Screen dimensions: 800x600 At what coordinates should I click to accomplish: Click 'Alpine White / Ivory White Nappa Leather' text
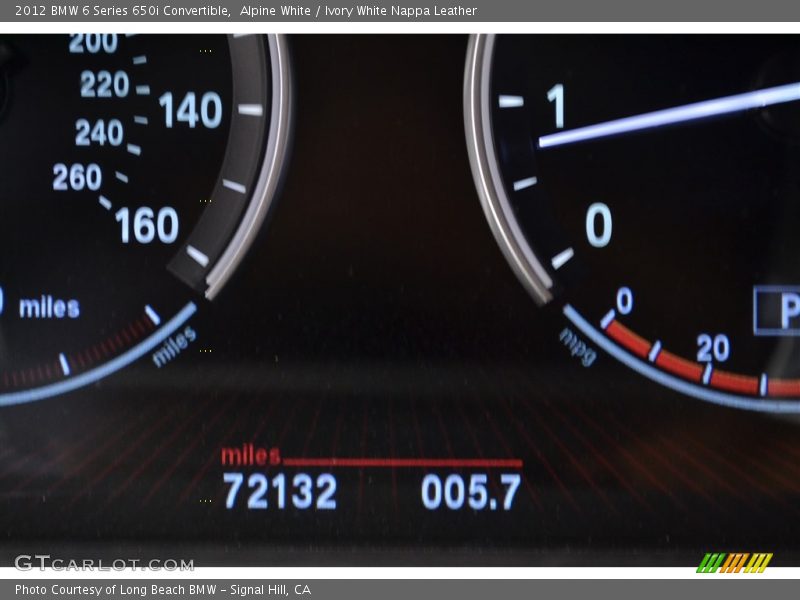(x=358, y=11)
